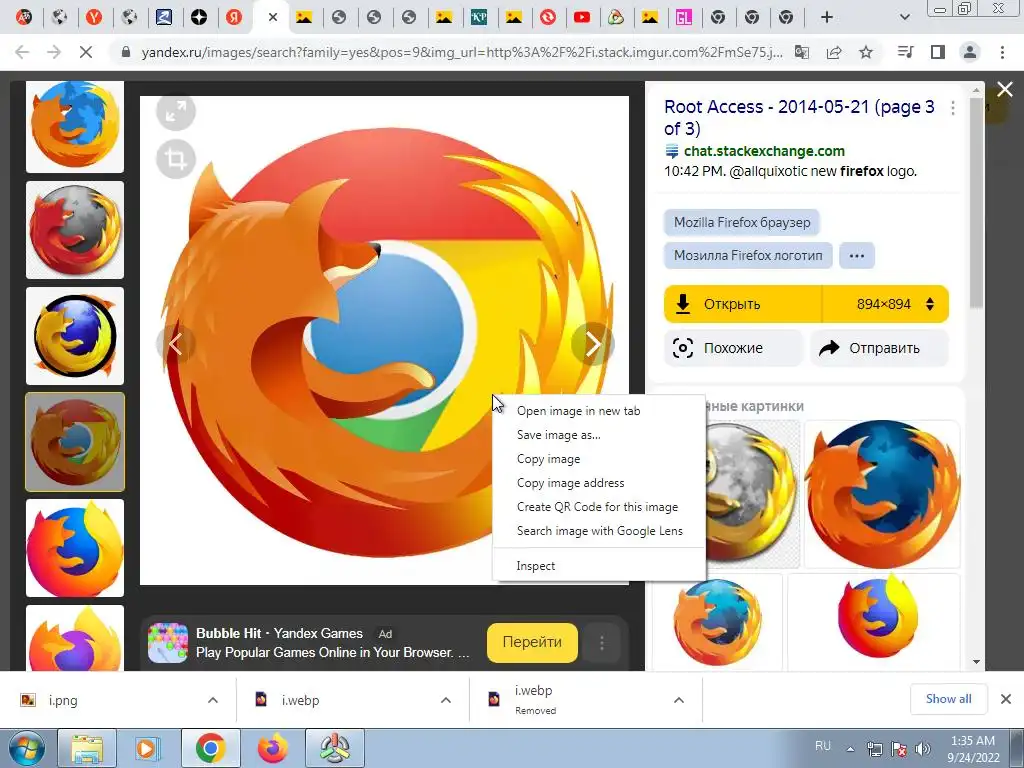This screenshot has height=768, width=1024.
Task: Expand the tab search chevron
Action: click(904, 17)
